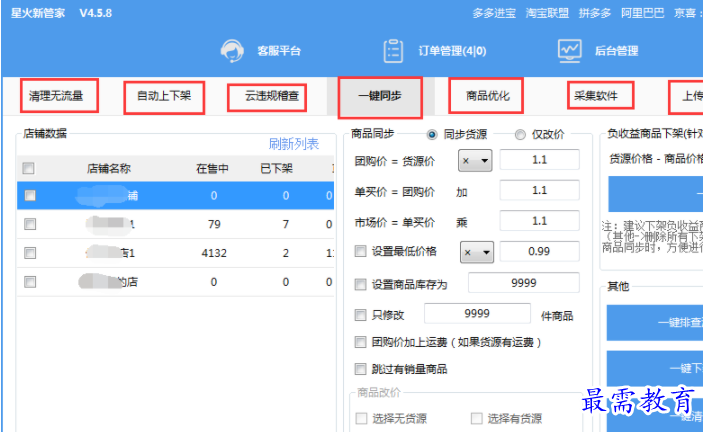Click the 刷新列表 link
The width and height of the screenshot is (703, 432).
tap(293, 144)
